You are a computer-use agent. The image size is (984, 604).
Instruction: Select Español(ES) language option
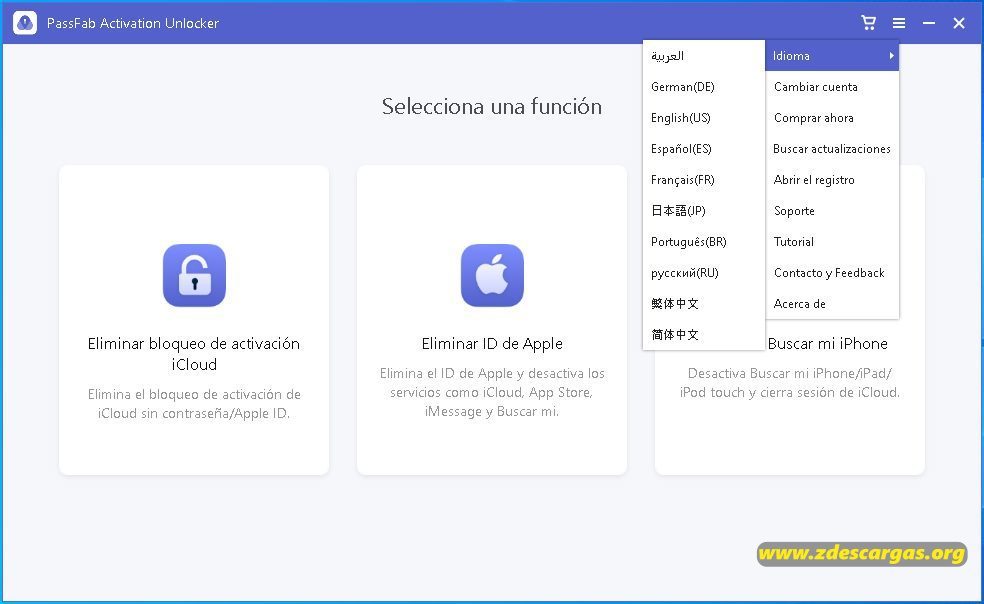[x=703, y=149]
